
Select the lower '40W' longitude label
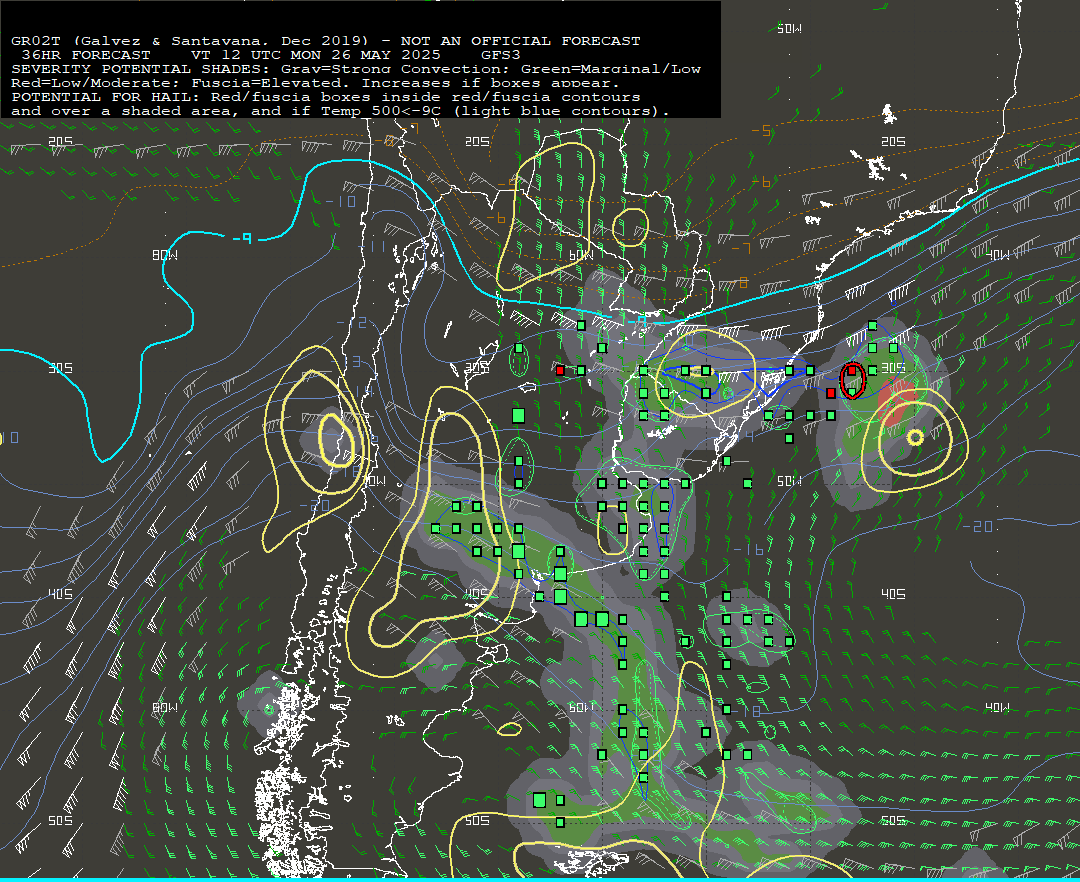click(998, 707)
